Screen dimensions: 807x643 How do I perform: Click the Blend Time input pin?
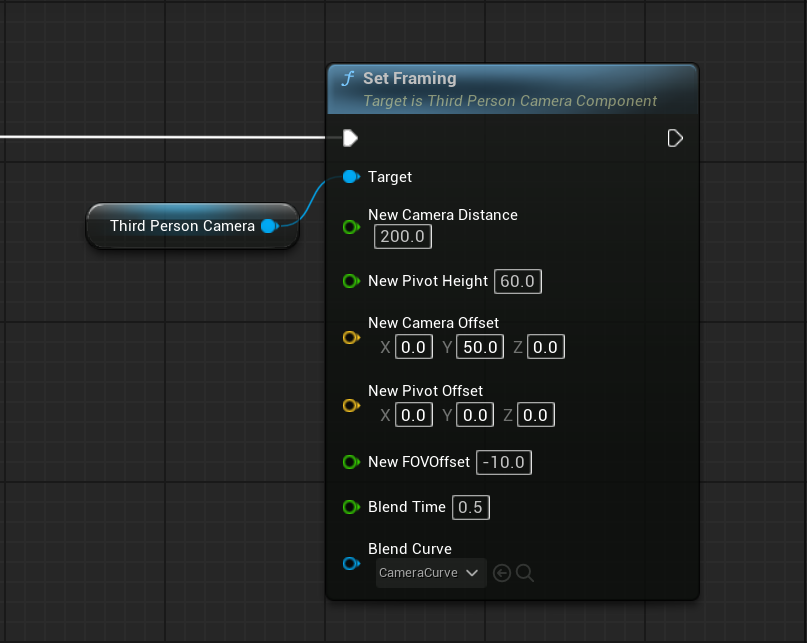(350, 507)
